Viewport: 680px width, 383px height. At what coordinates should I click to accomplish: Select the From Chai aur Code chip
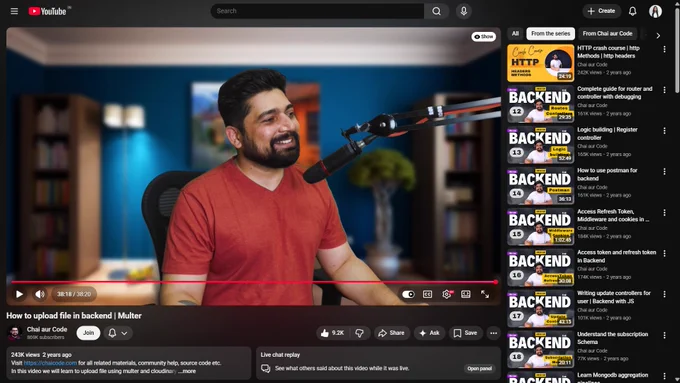pos(607,33)
